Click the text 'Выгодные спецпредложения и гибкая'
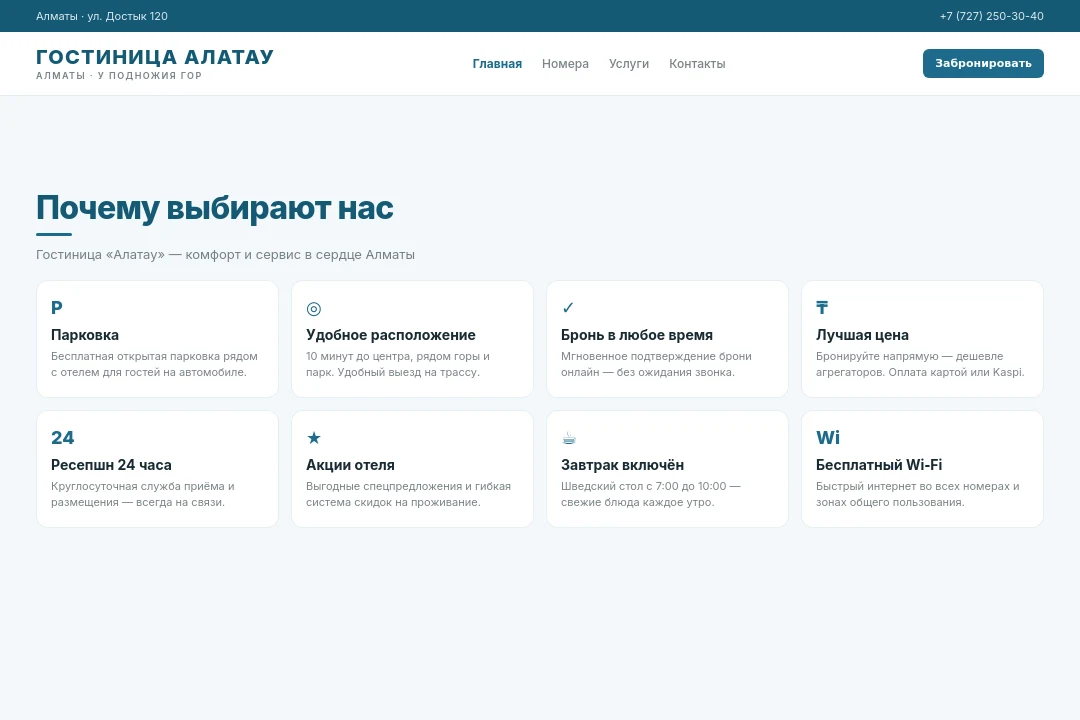The width and height of the screenshot is (1080, 720). [x=408, y=486]
